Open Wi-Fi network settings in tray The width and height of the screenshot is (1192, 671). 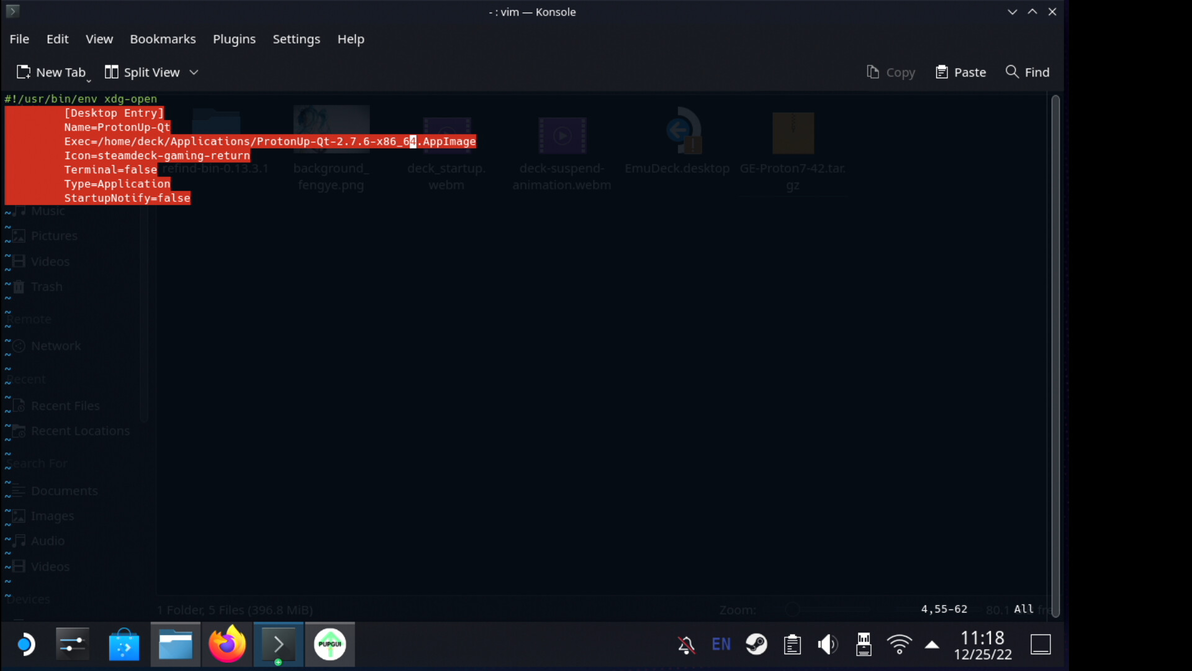tap(899, 644)
